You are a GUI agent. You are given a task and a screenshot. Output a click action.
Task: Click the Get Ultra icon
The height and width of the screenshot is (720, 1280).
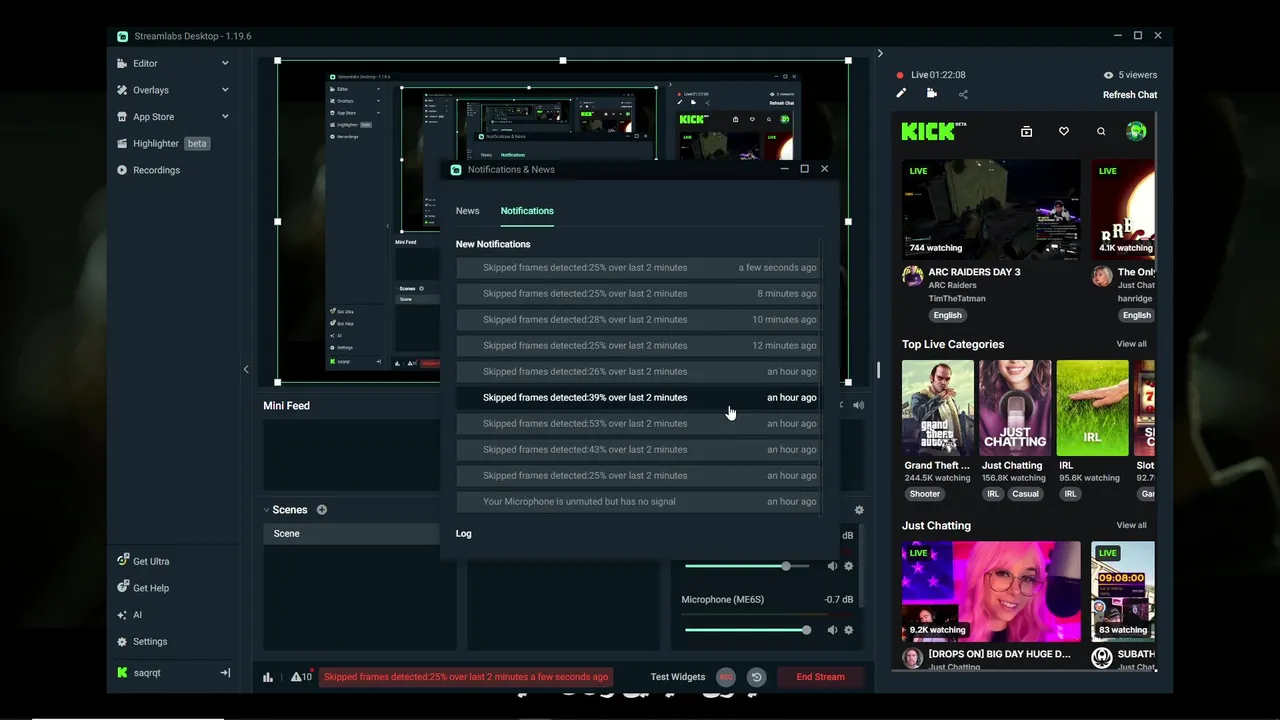pyautogui.click(x=122, y=561)
